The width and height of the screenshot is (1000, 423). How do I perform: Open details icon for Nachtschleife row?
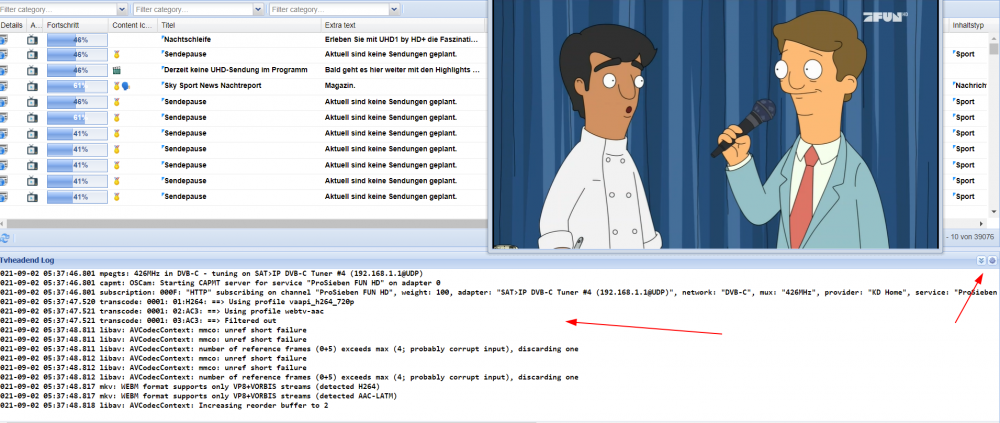[x=4, y=40]
